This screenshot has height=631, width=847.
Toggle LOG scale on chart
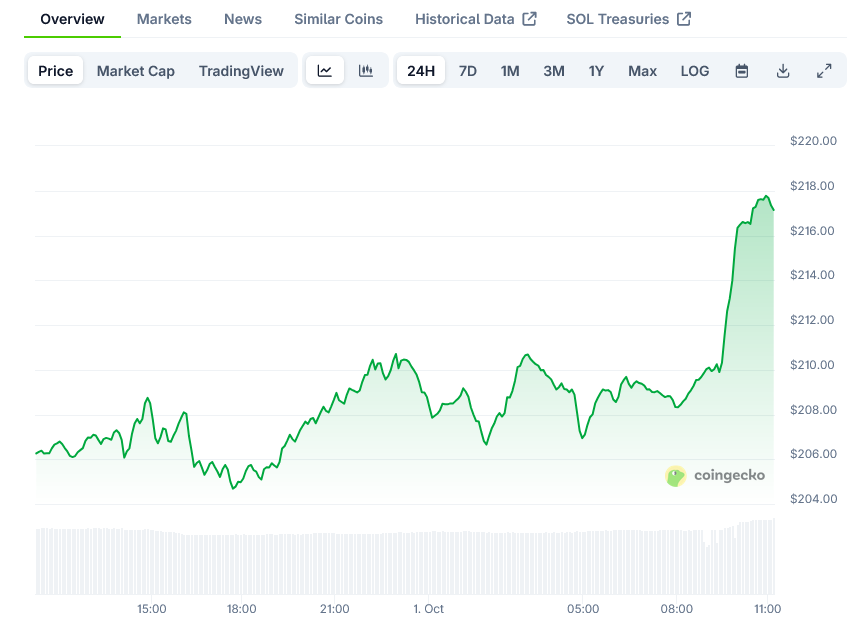(x=695, y=71)
